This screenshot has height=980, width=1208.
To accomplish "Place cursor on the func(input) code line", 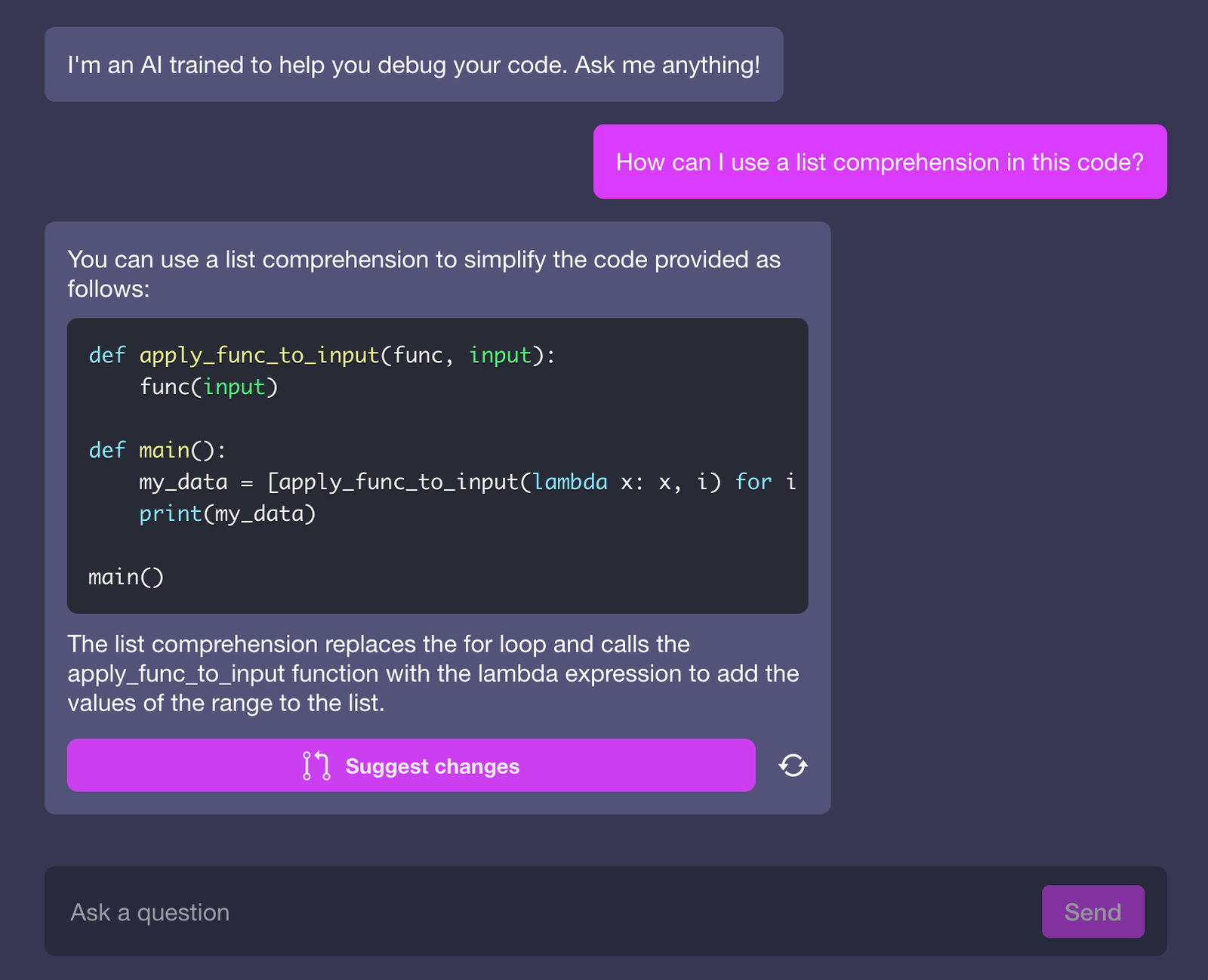I will (209, 387).
